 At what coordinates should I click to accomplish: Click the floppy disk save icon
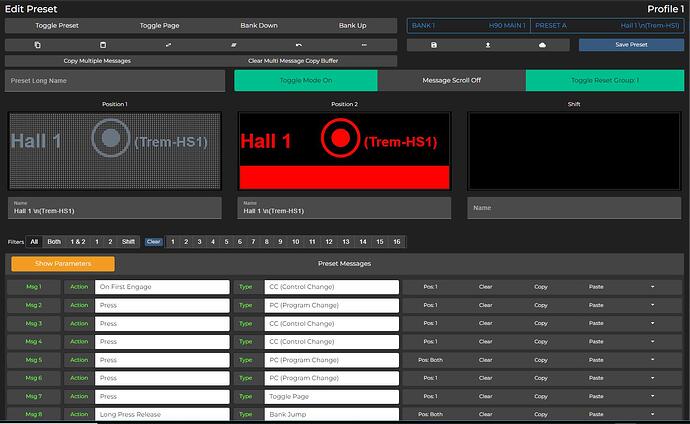[x=434, y=45]
